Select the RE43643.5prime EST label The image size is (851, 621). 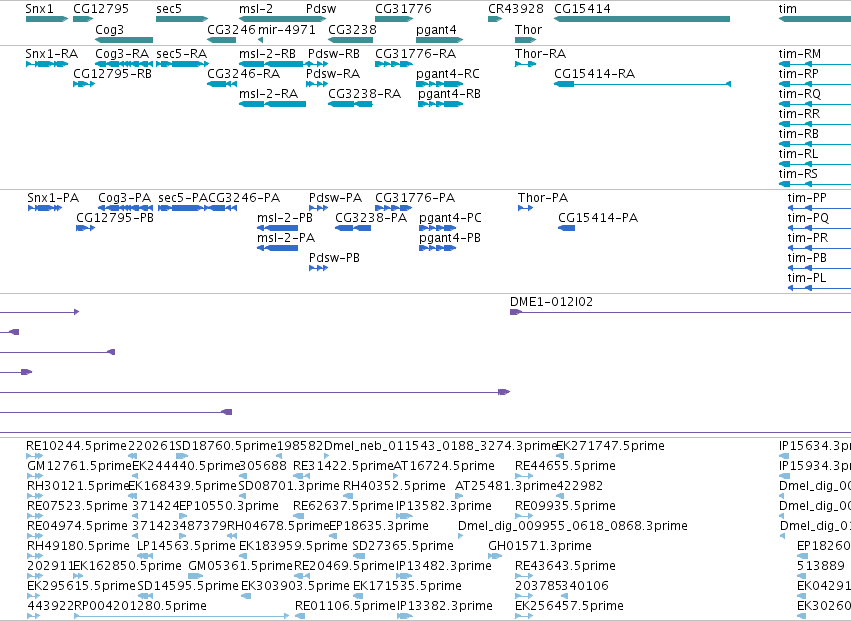[x=566, y=566]
